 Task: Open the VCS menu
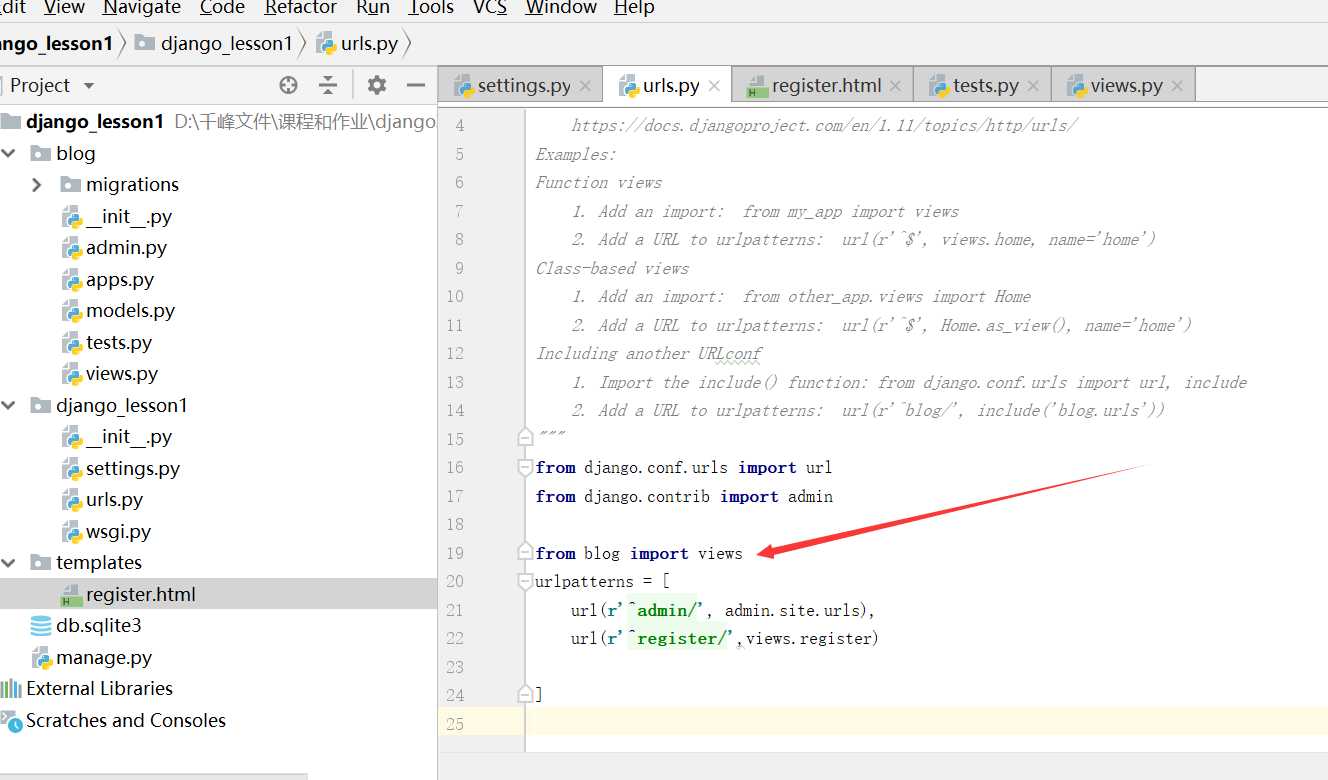[490, 8]
